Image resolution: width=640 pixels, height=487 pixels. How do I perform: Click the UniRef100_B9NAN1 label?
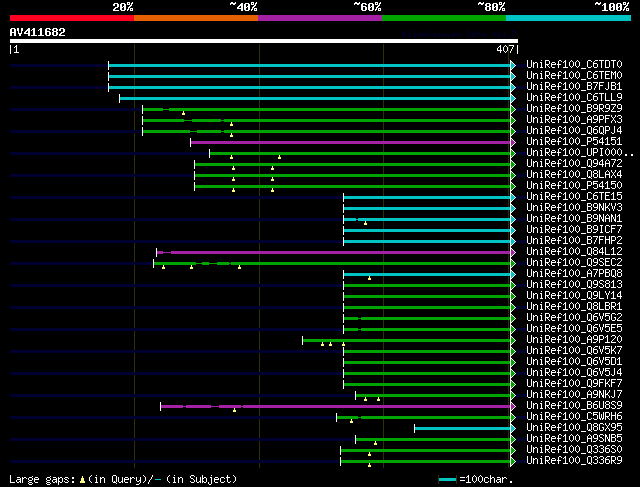tap(574, 219)
